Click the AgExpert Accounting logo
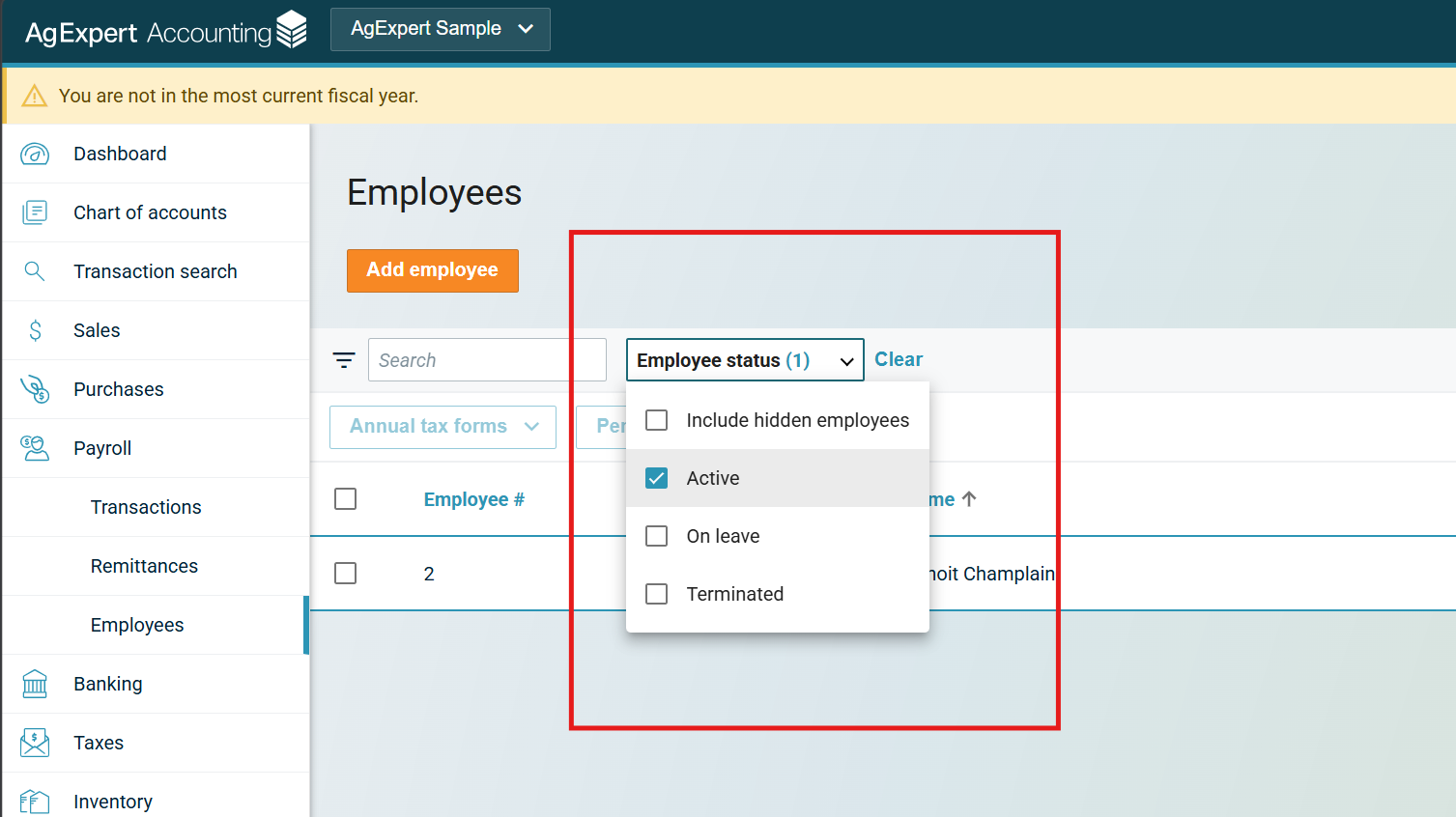1456x817 pixels. point(166,31)
